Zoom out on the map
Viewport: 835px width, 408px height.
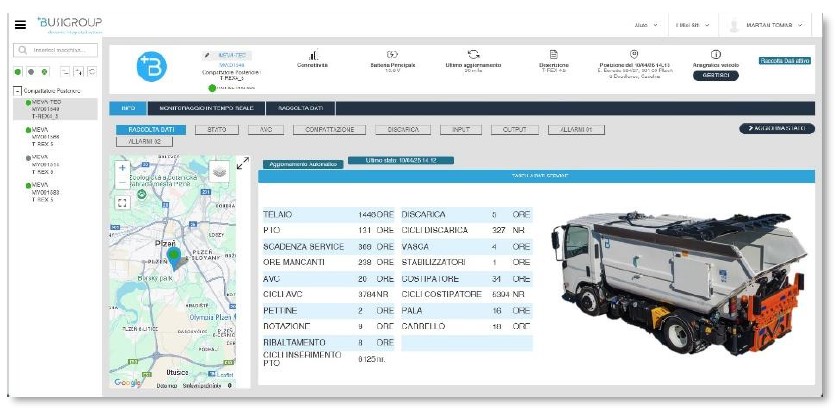point(122,184)
